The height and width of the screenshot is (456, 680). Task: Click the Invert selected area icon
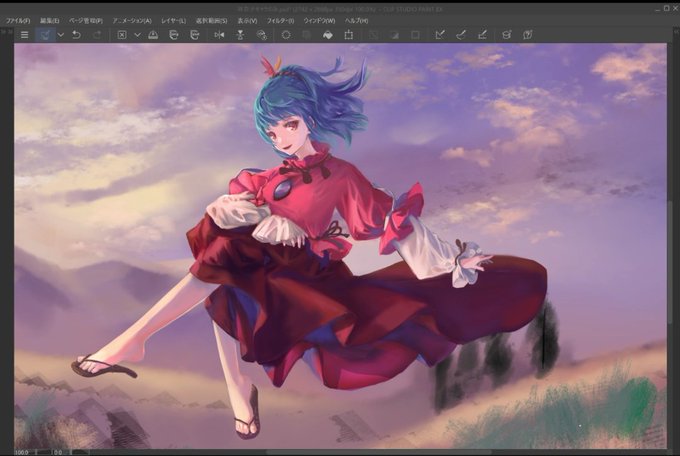pyautogui.click(x=328, y=35)
